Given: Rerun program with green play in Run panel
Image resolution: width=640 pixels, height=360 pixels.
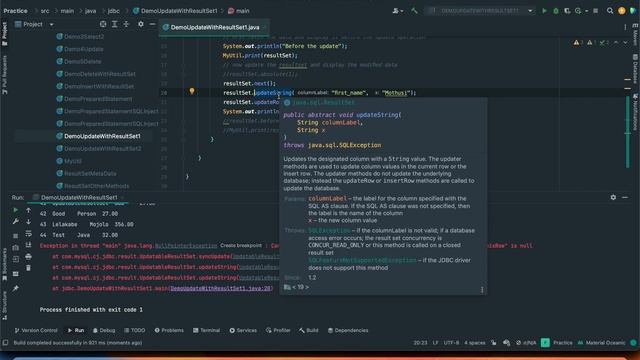Looking at the screenshot, I should point(16,210).
